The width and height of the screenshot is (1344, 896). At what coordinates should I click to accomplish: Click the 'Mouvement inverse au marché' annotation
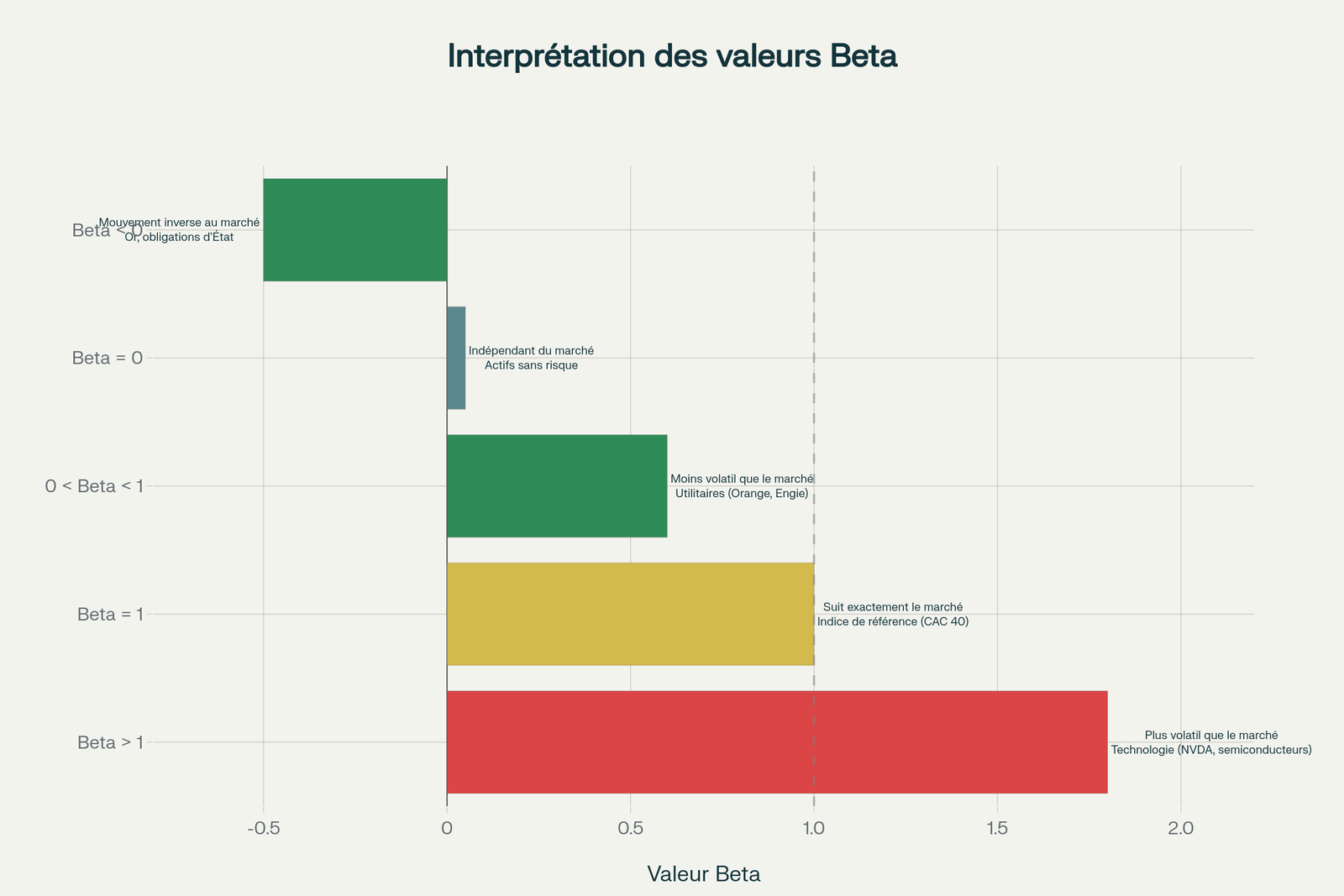(179, 223)
